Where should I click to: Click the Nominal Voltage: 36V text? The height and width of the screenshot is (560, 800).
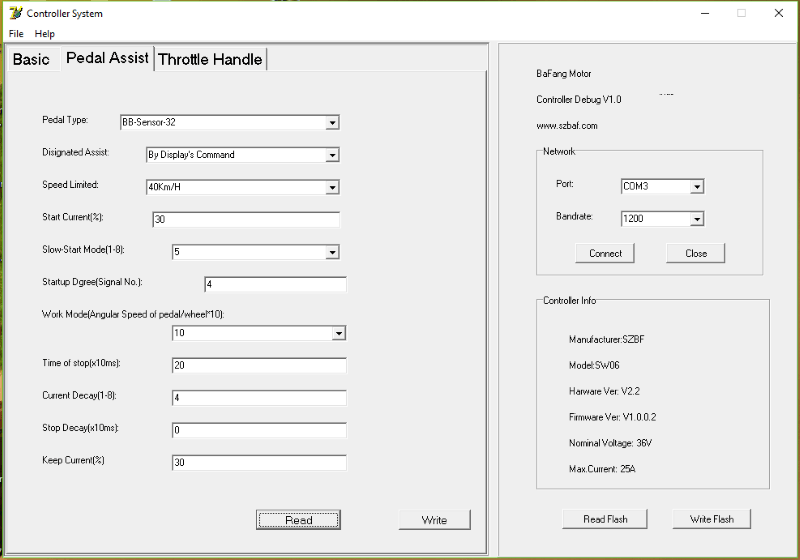click(x=611, y=443)
